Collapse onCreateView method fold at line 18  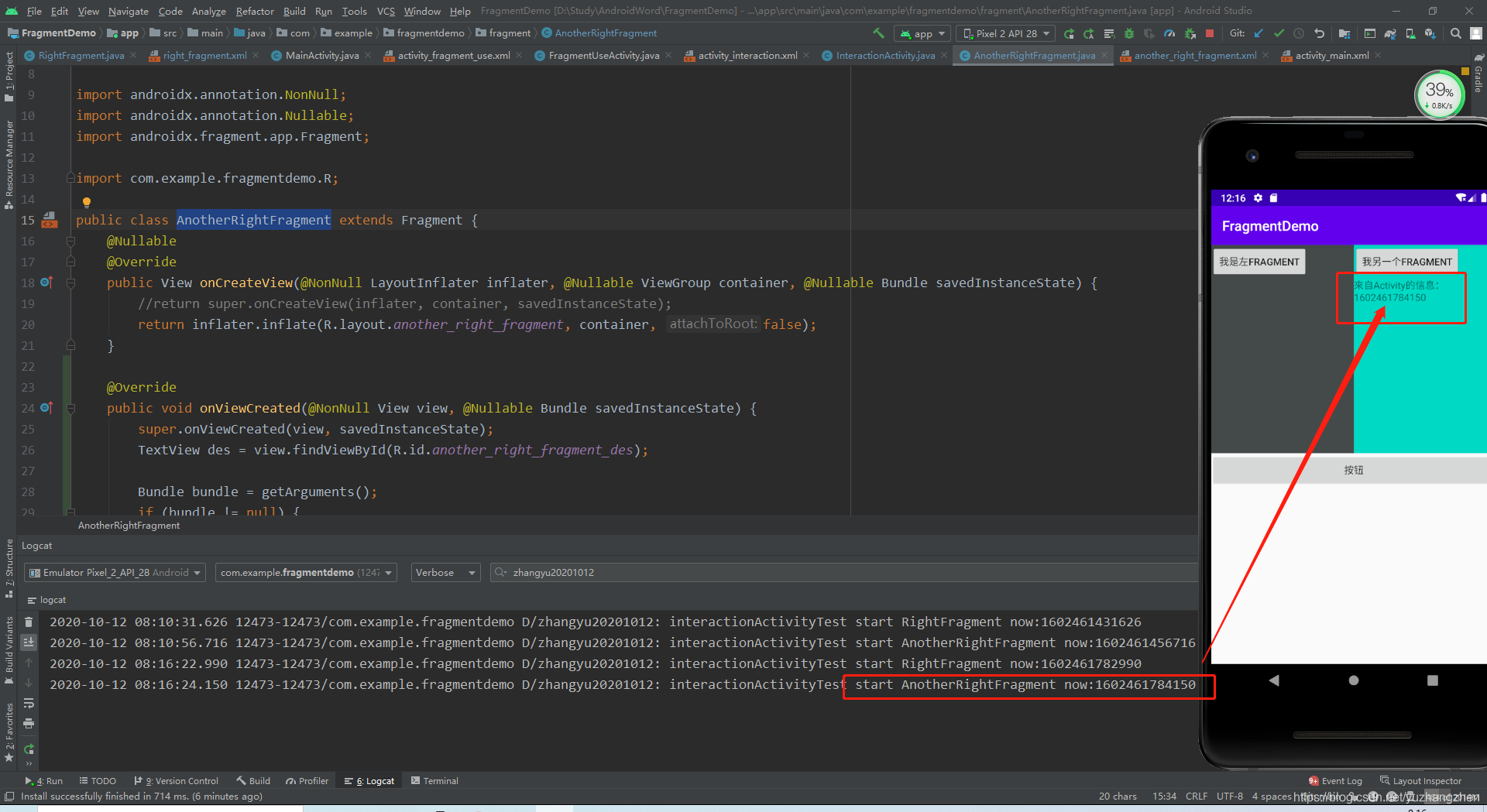point(71,283)
